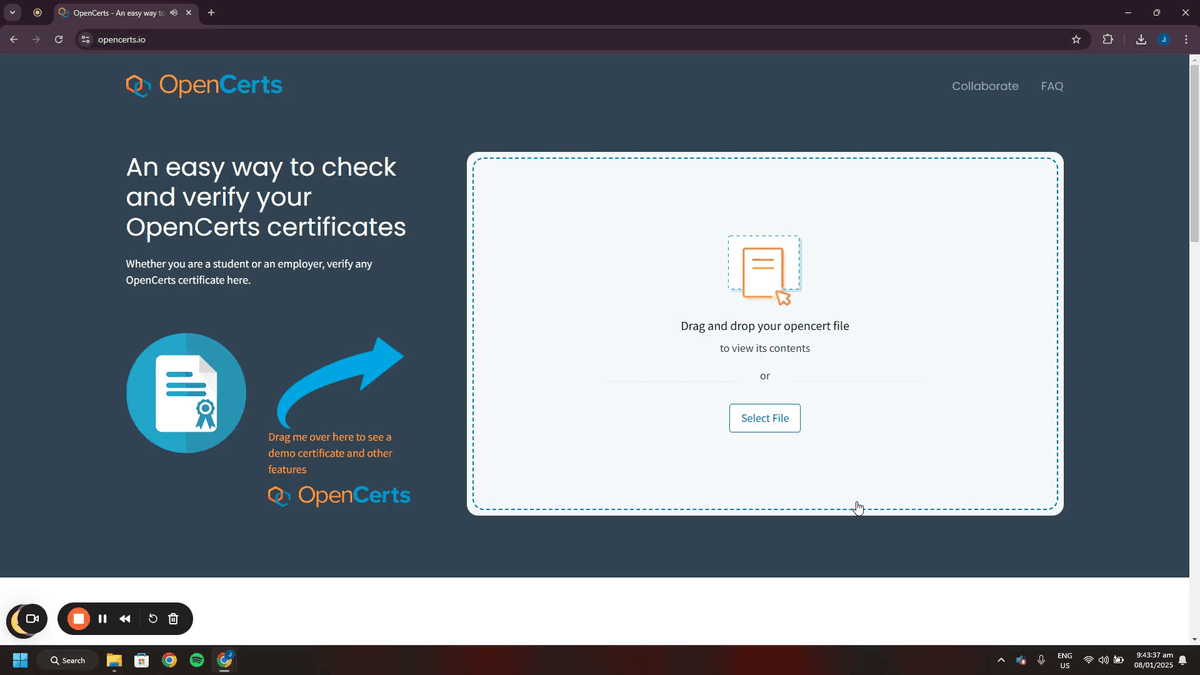The height and width of the screenshot is (675, 1200).
Task: Click the 'Drag me over here' demo text
Action: click(x=330, y=453)
